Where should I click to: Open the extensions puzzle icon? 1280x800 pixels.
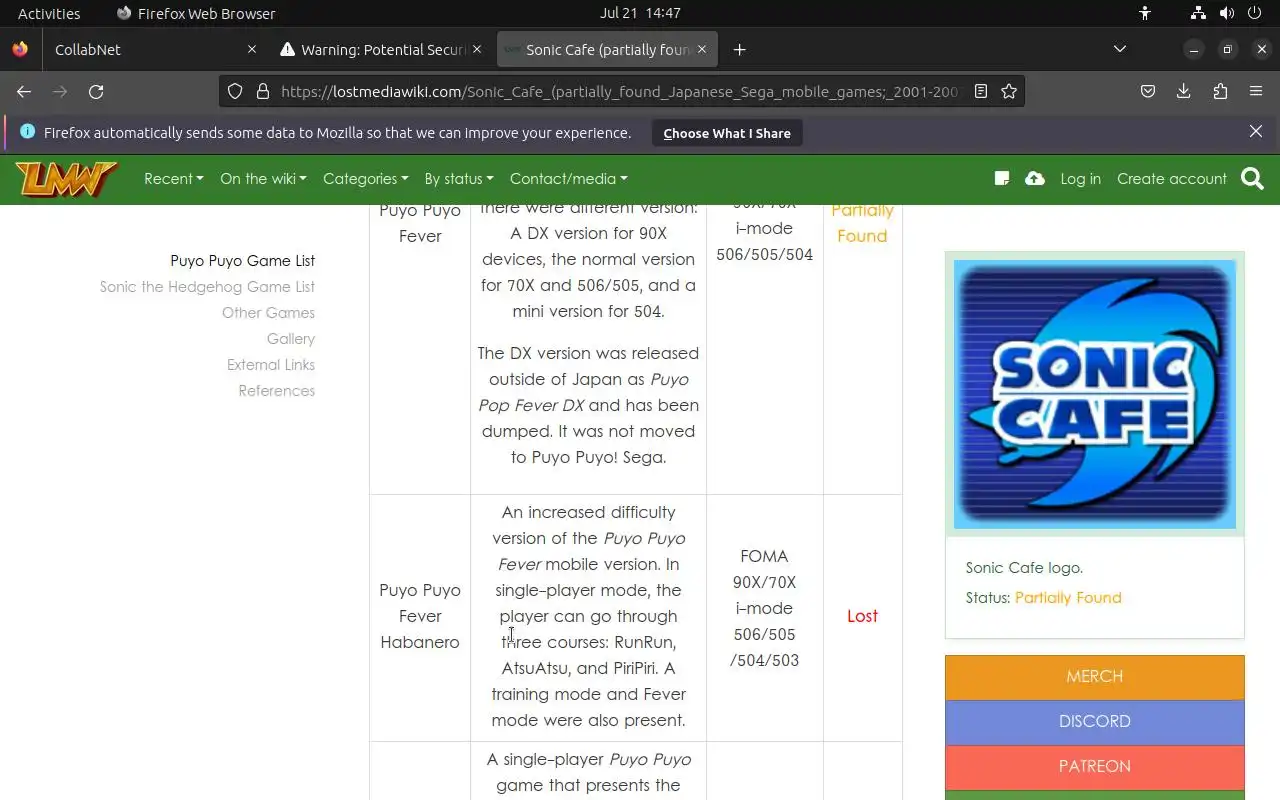[1220, 91]
